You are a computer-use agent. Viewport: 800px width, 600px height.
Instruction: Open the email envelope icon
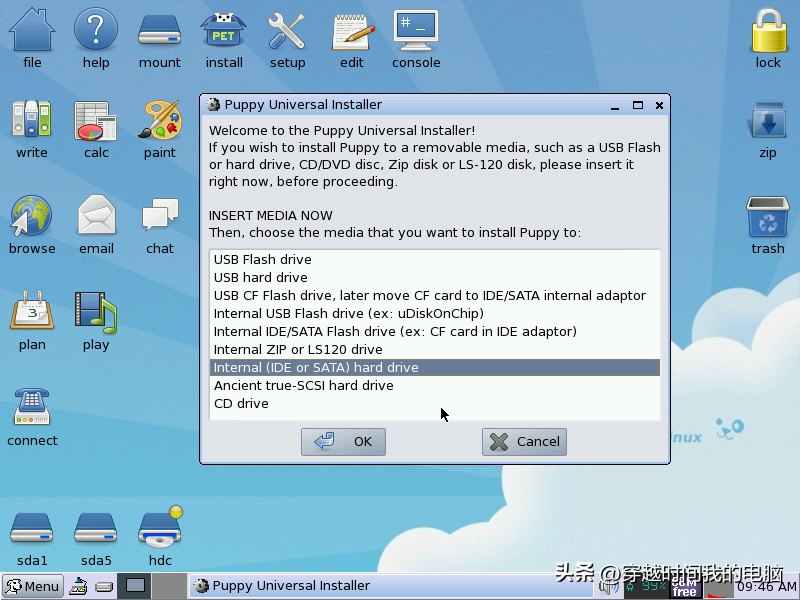click(x=96, y=215)
